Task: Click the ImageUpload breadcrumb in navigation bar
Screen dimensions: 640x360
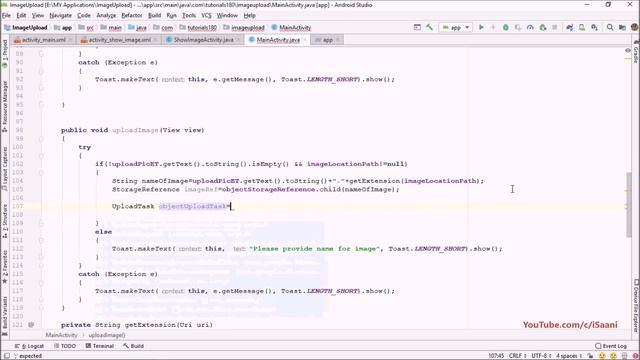Action: click(26, 27)
